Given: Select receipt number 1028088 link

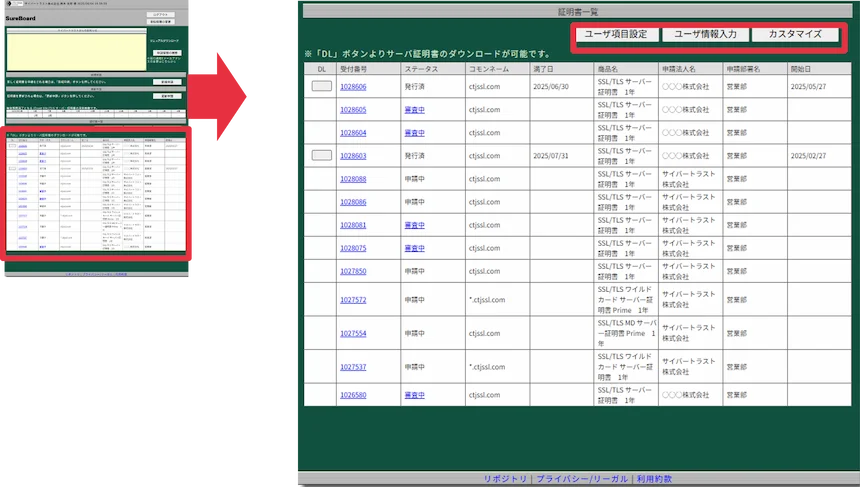Looking at the screenshot, I should pyautogui.click(x=353, y=179).
